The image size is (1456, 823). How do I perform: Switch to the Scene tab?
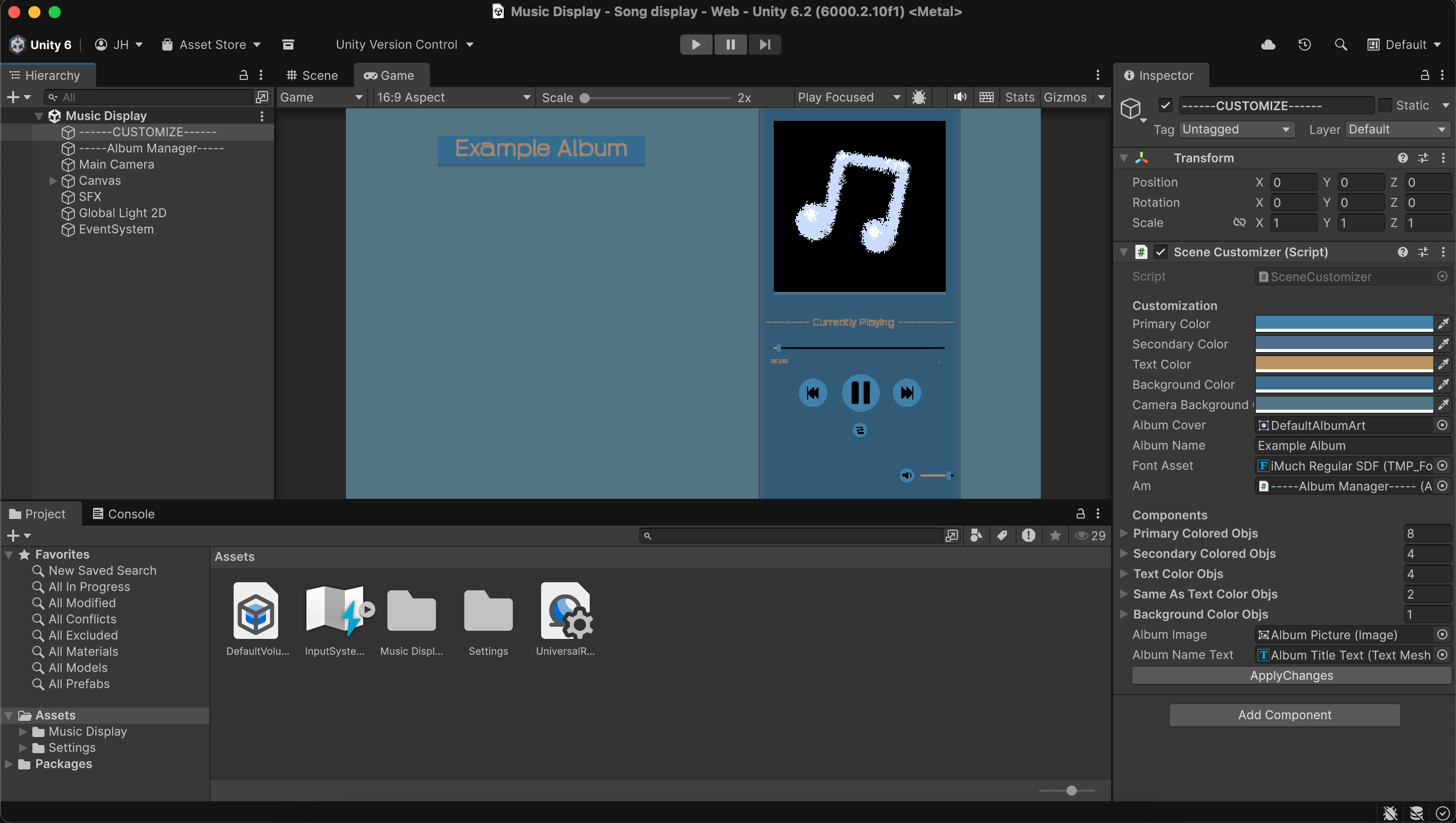pyautogui.click(x=313, y=75)
